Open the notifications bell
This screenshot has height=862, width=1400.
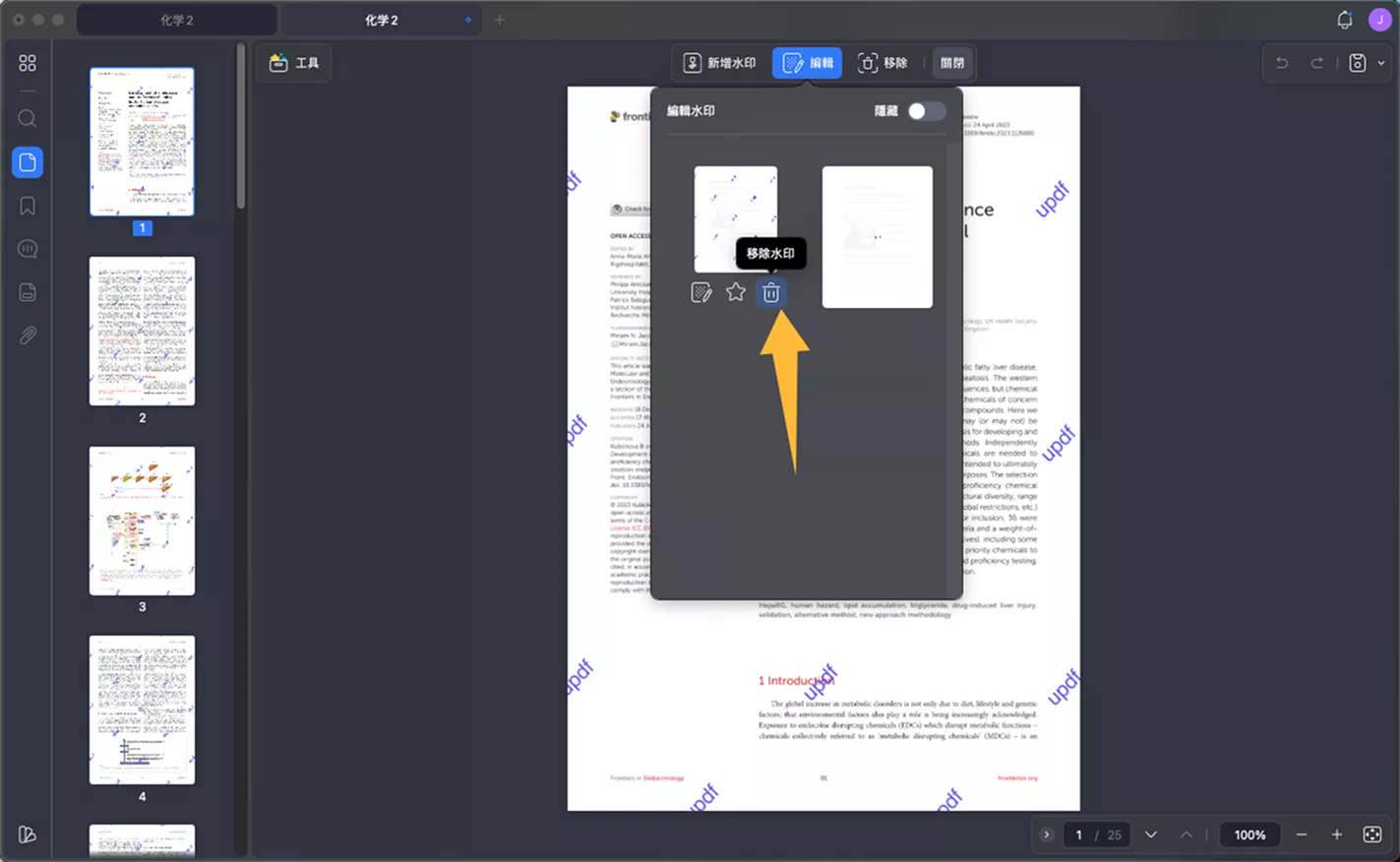click(1345, 20)
